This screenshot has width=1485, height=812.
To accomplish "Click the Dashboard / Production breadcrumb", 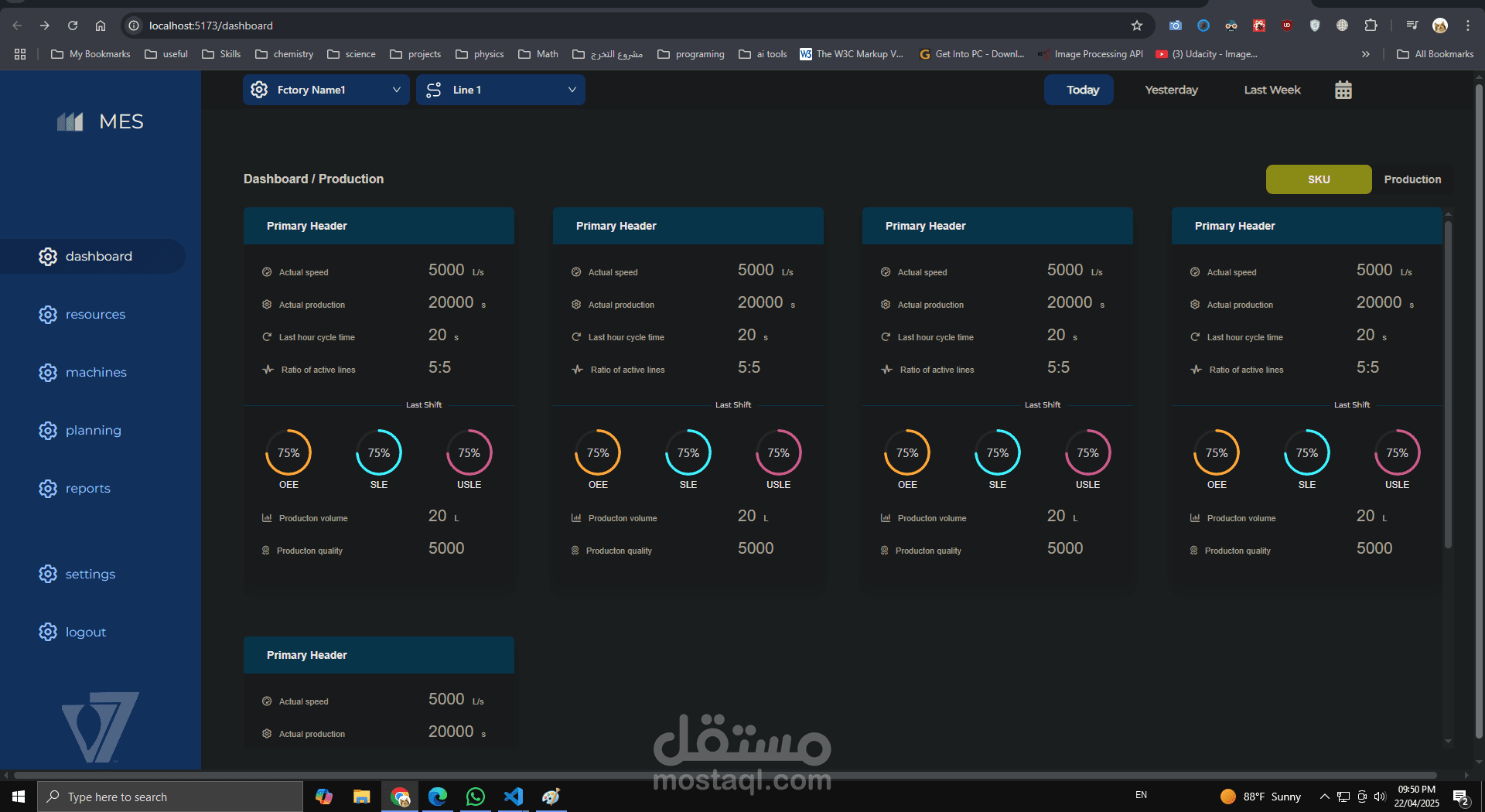I will [313, 179].
